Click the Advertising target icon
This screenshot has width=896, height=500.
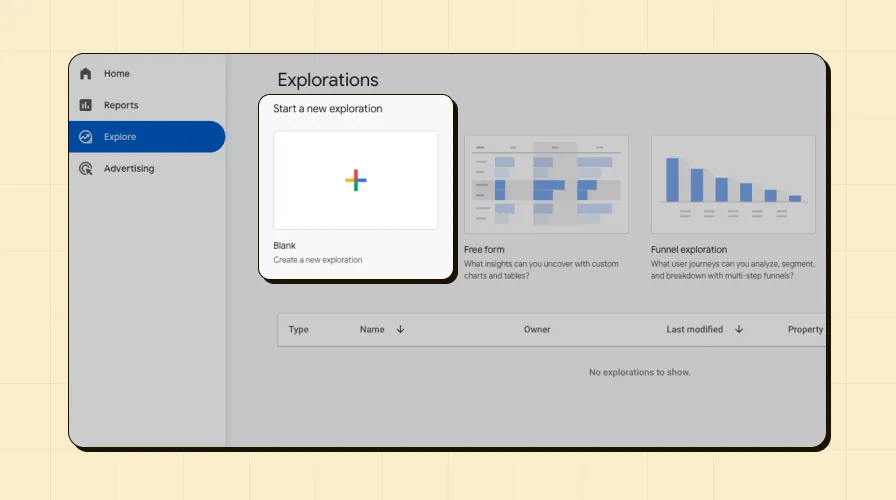click(86, 169)
